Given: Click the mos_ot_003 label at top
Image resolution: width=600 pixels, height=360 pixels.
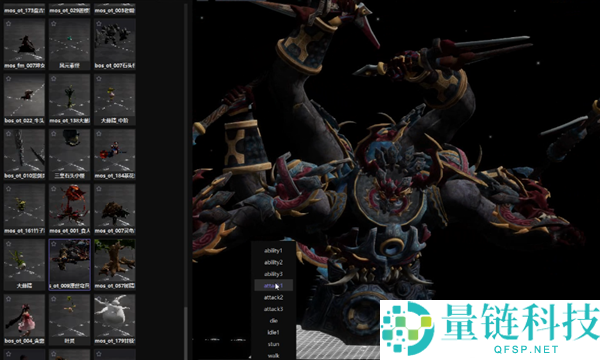Looking at the screenshot, I should point(115,10).
